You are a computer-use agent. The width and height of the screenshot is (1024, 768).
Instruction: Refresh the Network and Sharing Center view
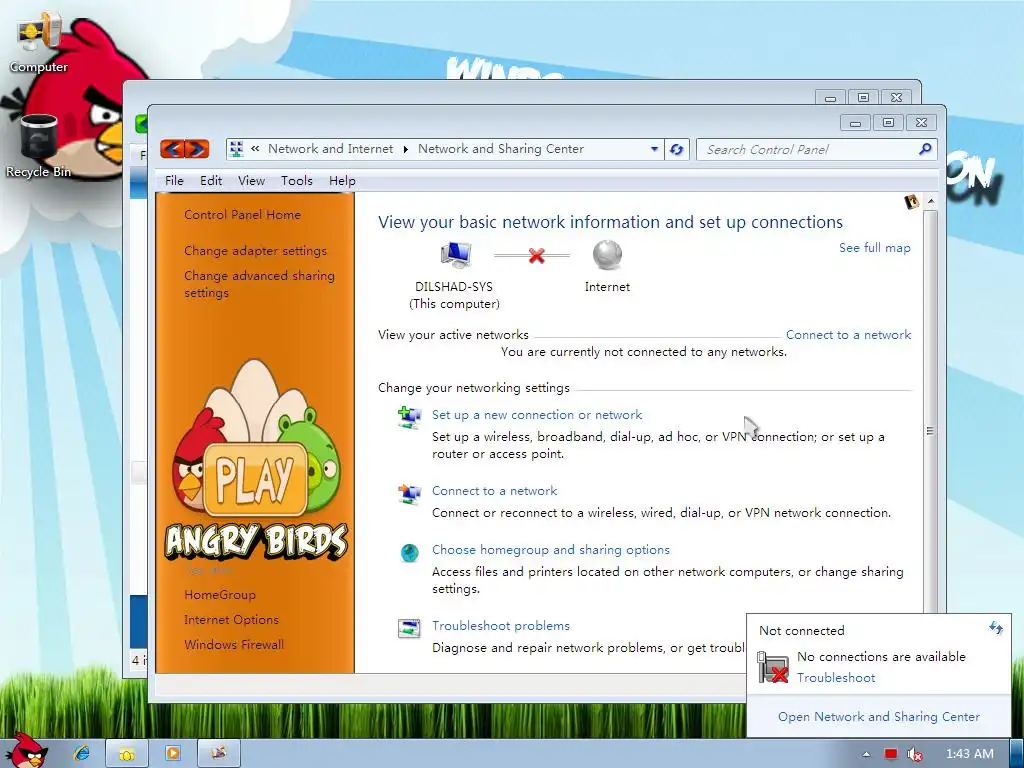coord(677,150)
